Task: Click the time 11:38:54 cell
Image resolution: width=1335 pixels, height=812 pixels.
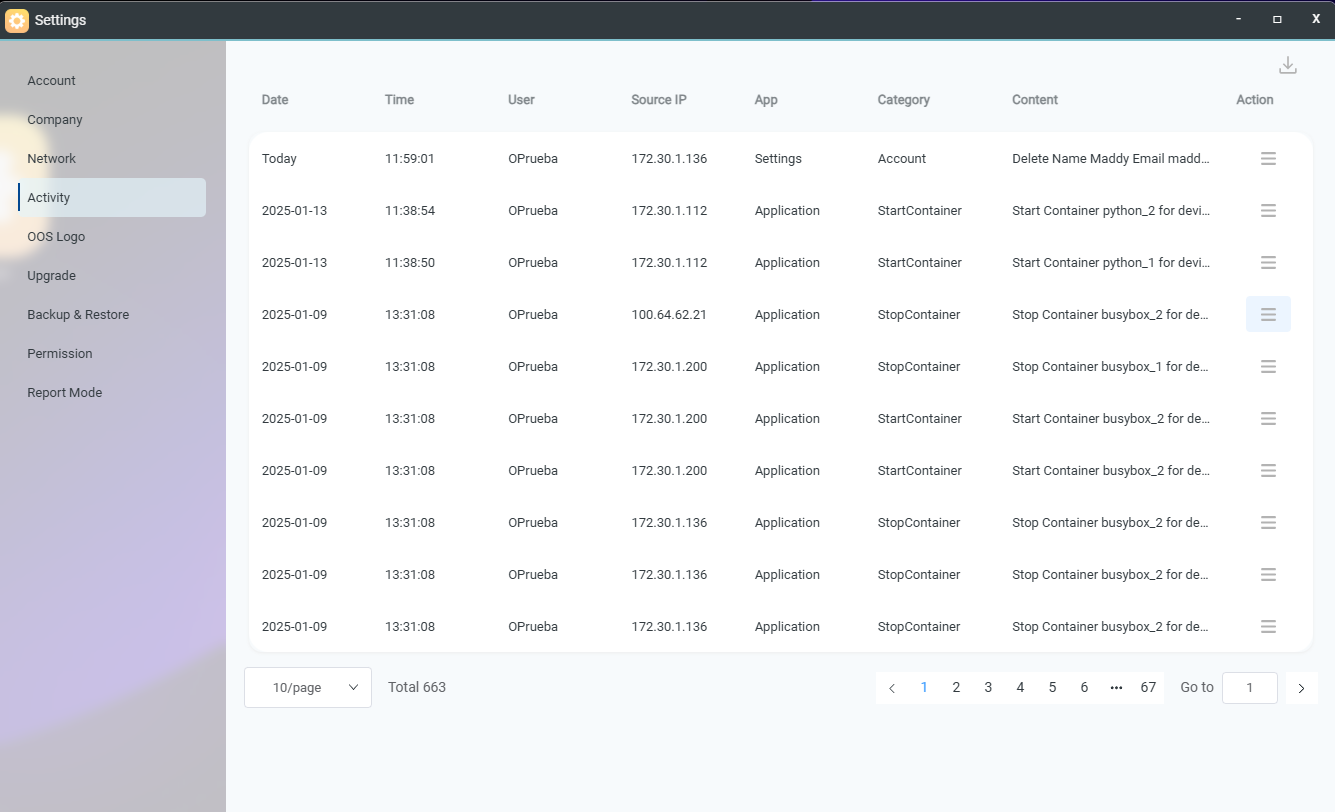Action: 410,210
